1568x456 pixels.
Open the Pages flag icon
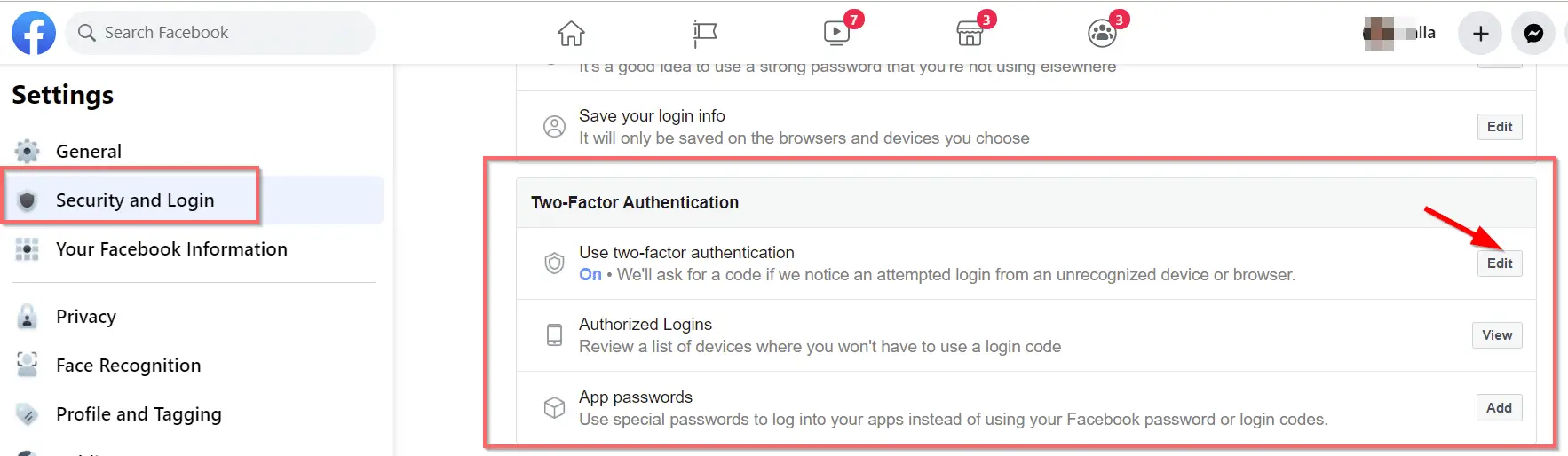pyautogui.click(x=704, y=33)
